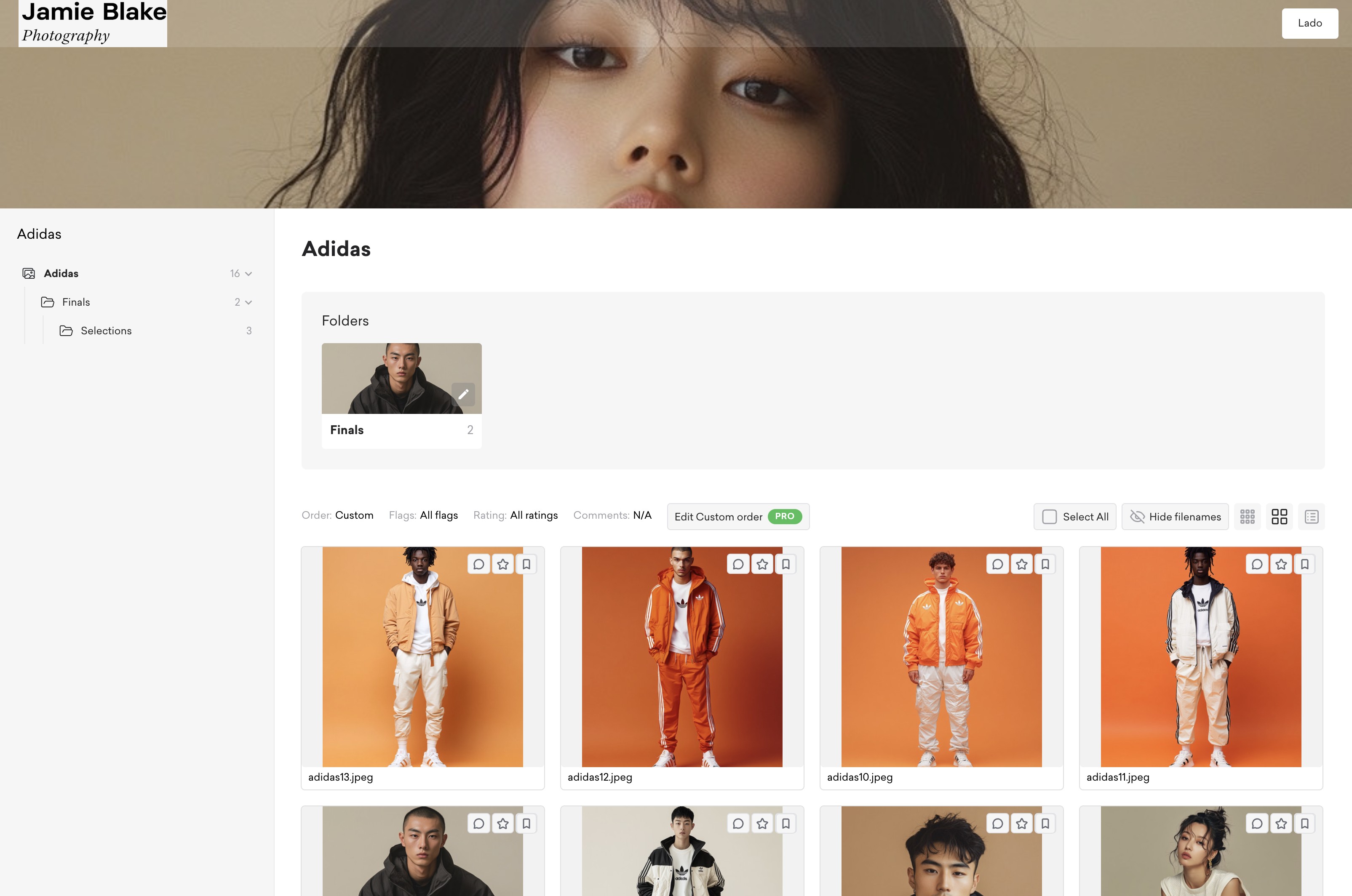
Task: Select Finals folder in sidebar tree
Action: pos(76,302)
